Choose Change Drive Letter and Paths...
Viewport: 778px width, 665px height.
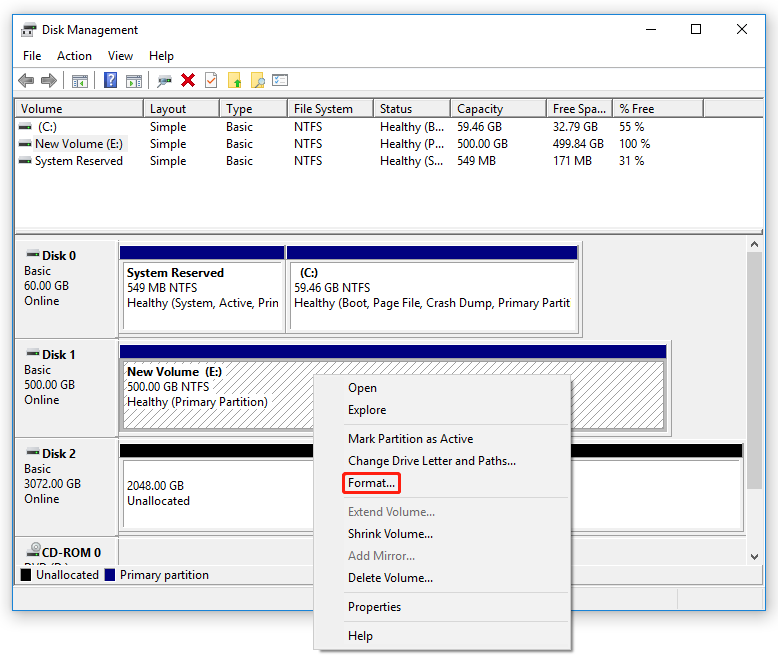click(442, 461)
